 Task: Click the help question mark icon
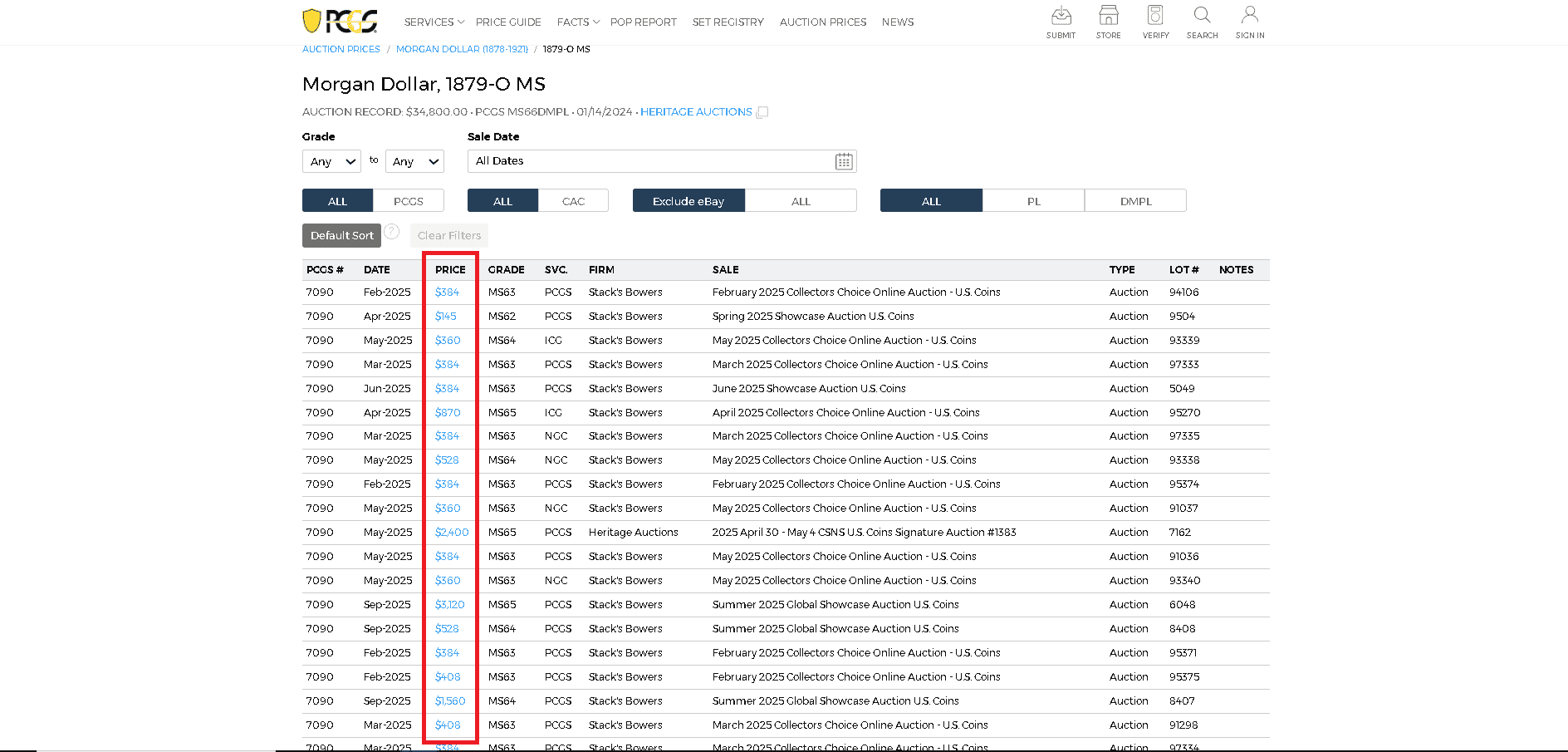392,232
